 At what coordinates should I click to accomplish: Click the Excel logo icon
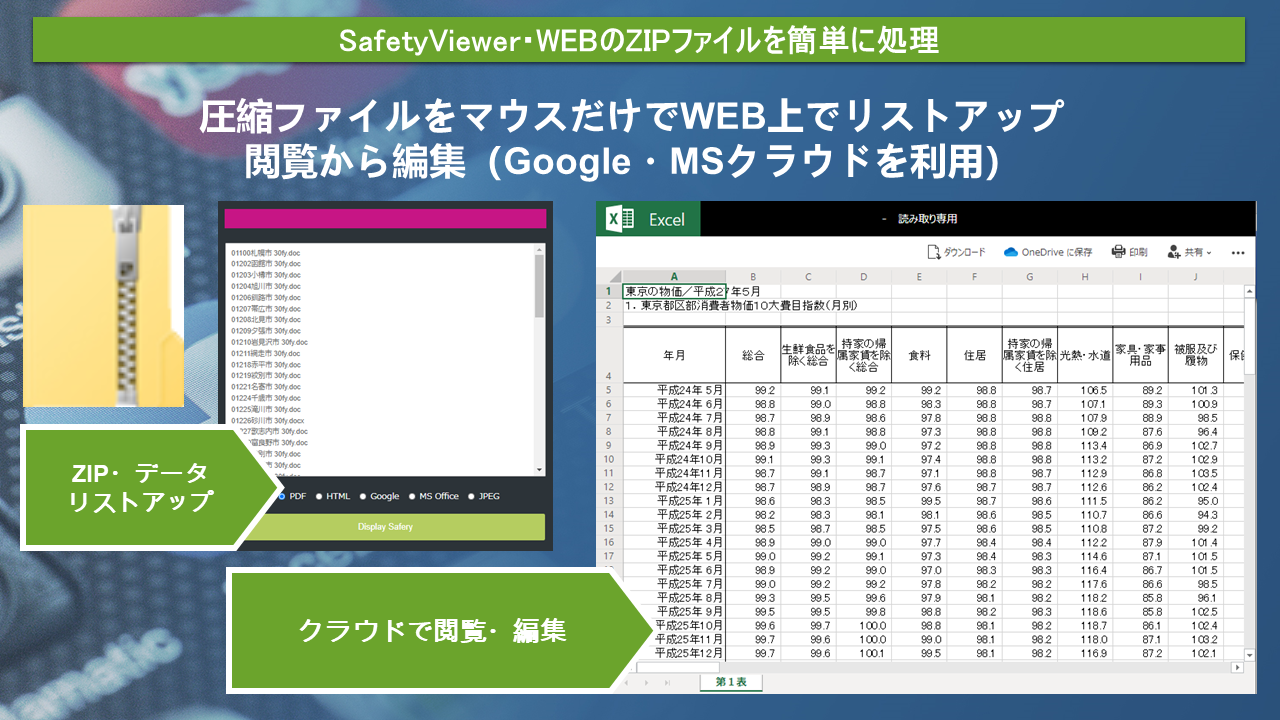[621, 219]
